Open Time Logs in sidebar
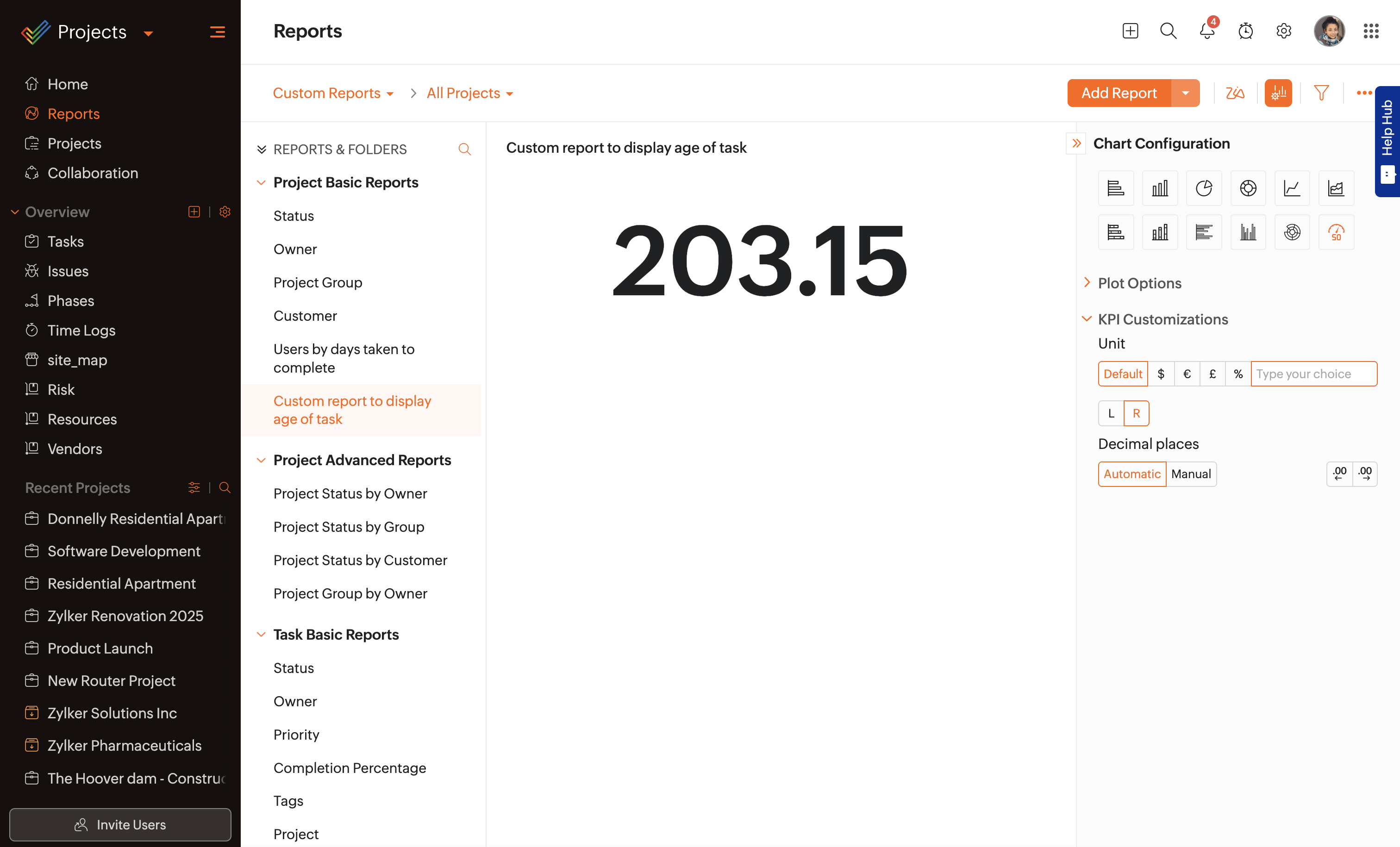 (x=81, y=330)
